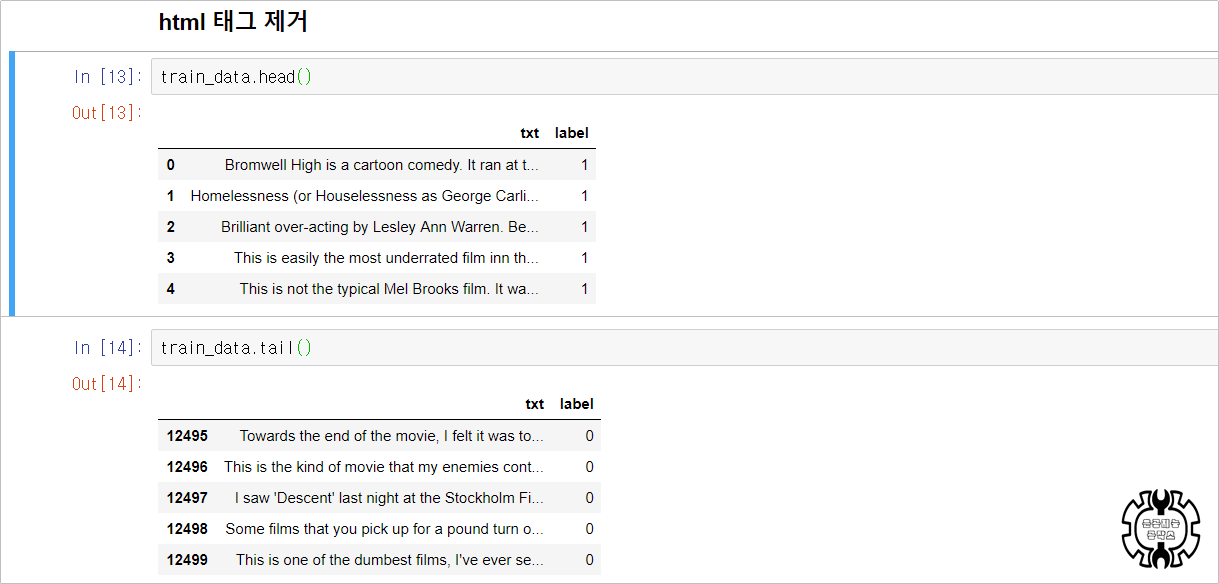This screenshot has width=1219, height=584.
Task: Click the txt column header in tail table
Action: click(x=535, y=404)
